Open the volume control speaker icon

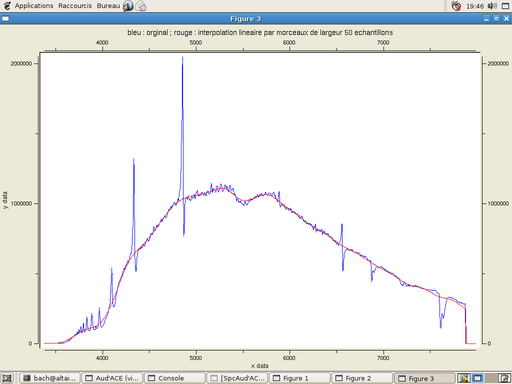pos(492,6)
